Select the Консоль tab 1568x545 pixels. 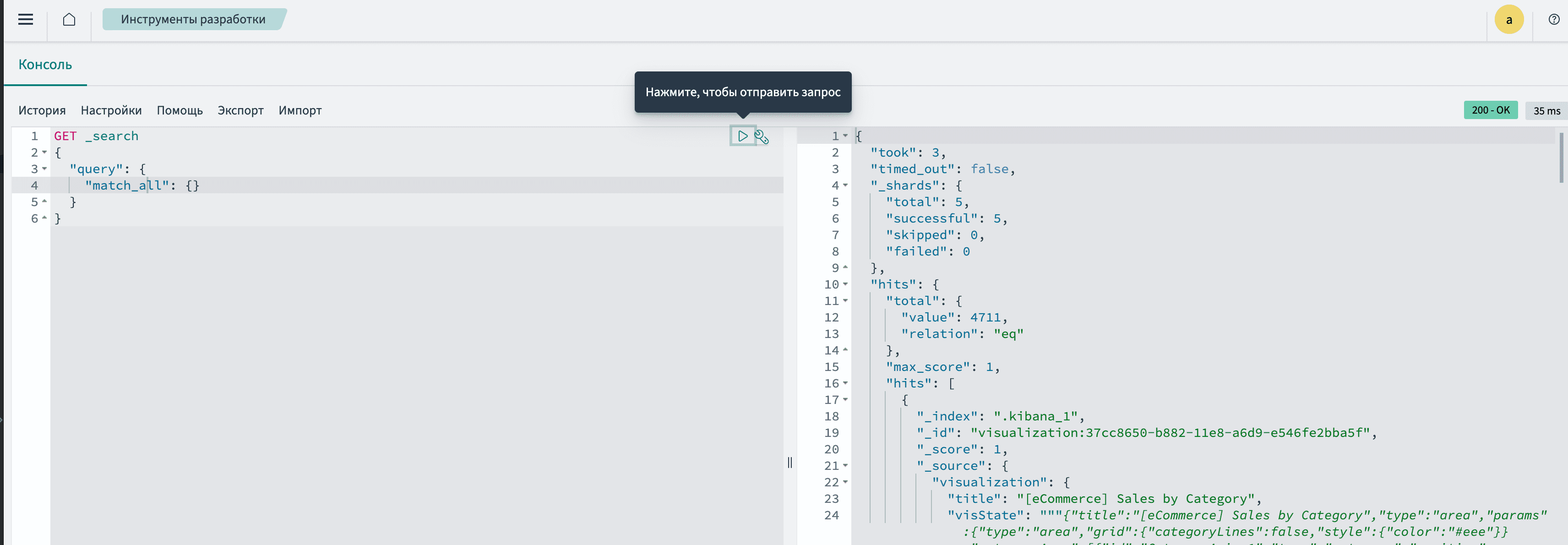[x=45, y=65]
